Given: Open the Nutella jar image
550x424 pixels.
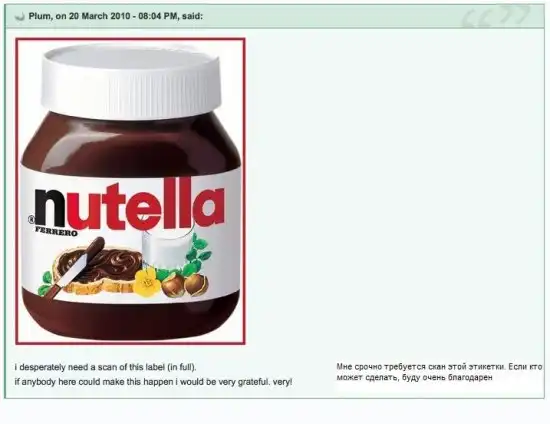Looking at the screenshot, I should pos(130,191).
